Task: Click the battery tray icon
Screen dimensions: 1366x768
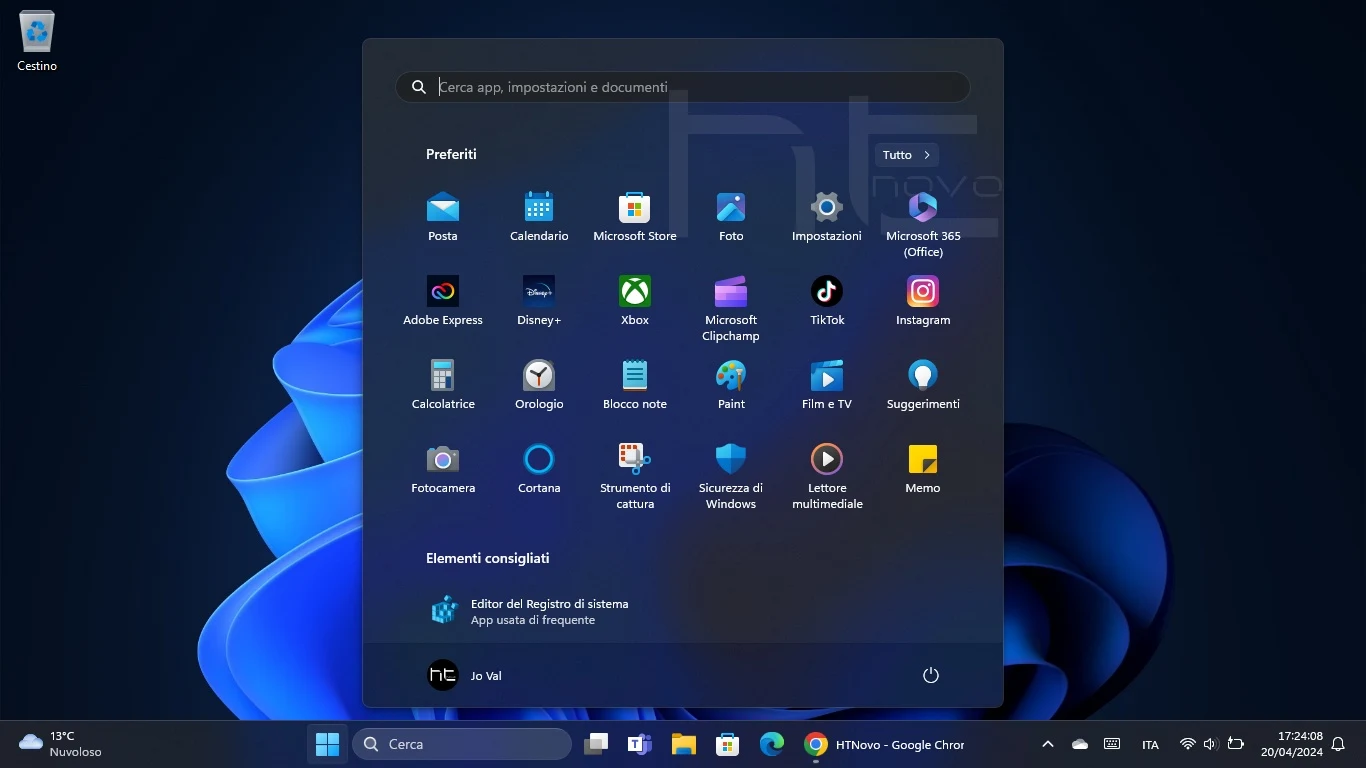Action: tap(1236, 744)
